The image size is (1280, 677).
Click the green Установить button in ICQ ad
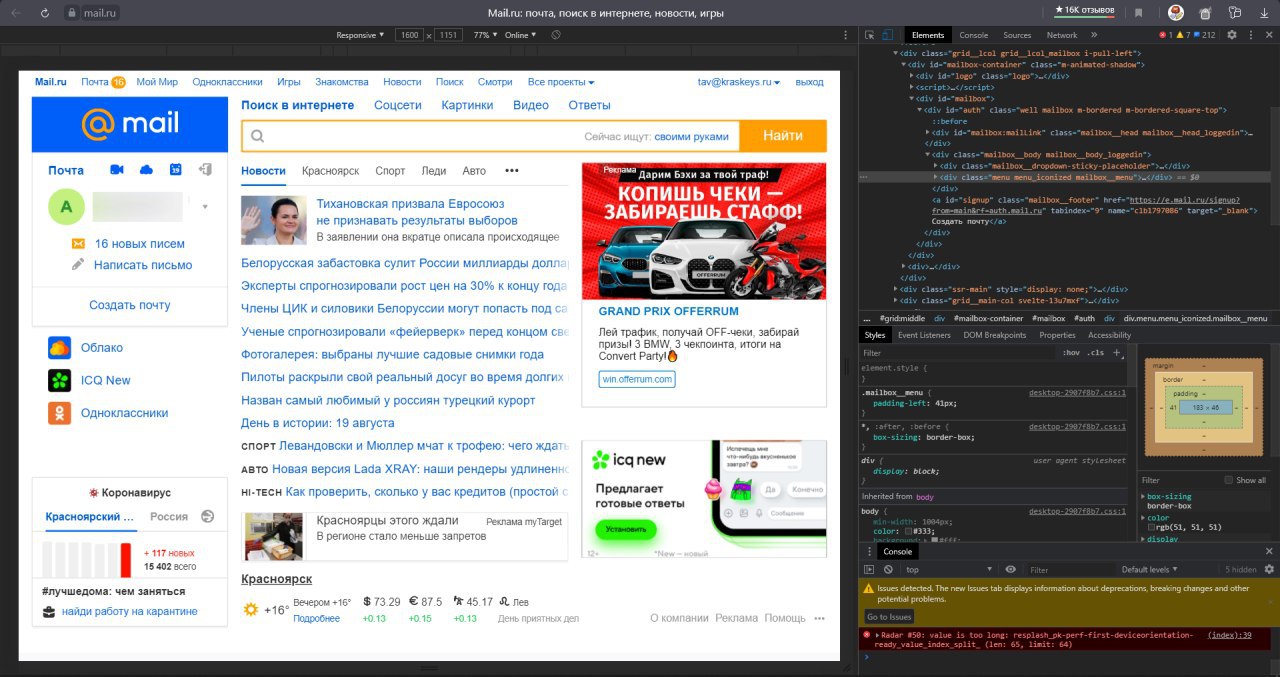(627, 528)
